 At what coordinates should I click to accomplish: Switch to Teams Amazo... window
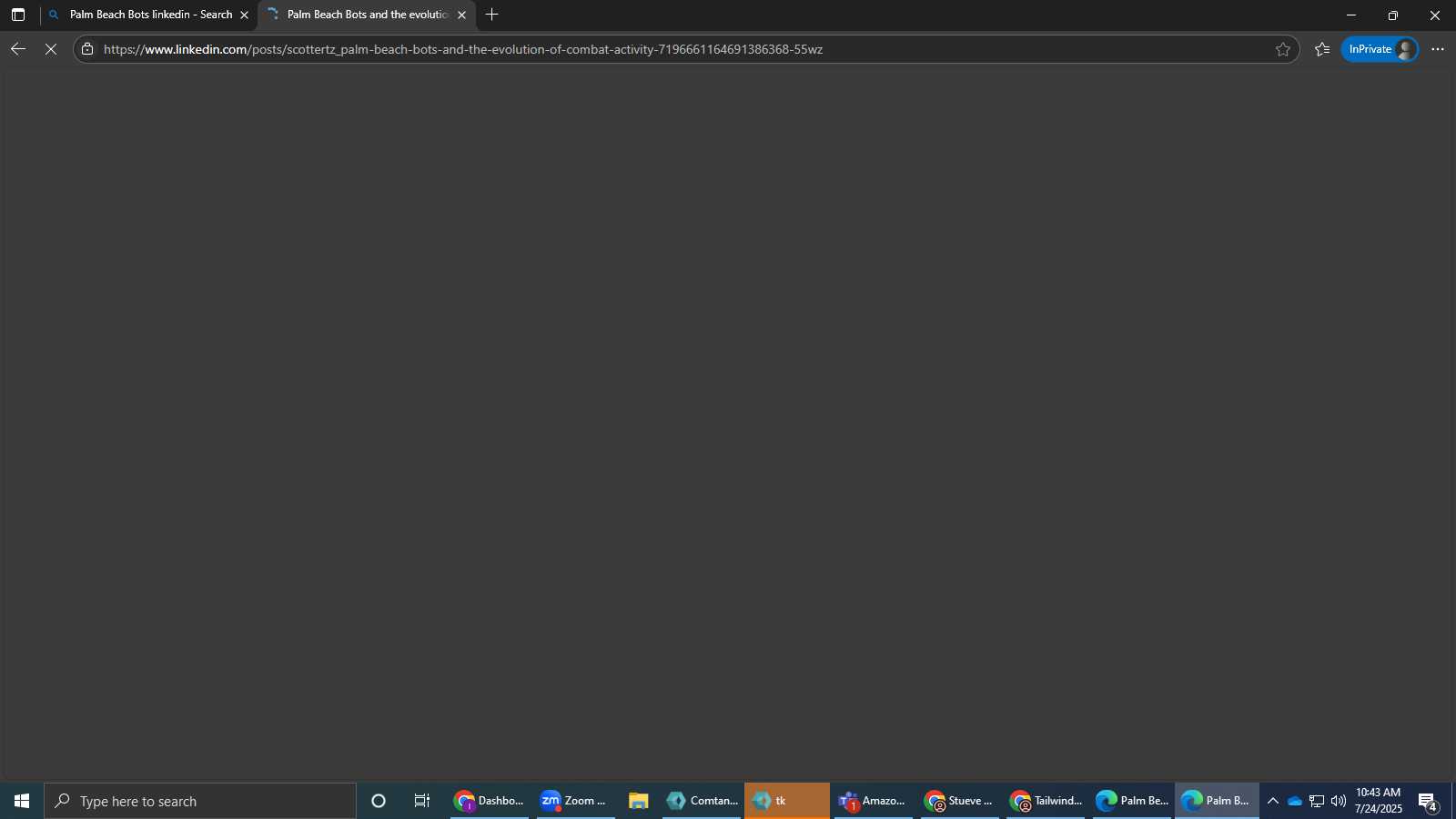coord(873,801)
